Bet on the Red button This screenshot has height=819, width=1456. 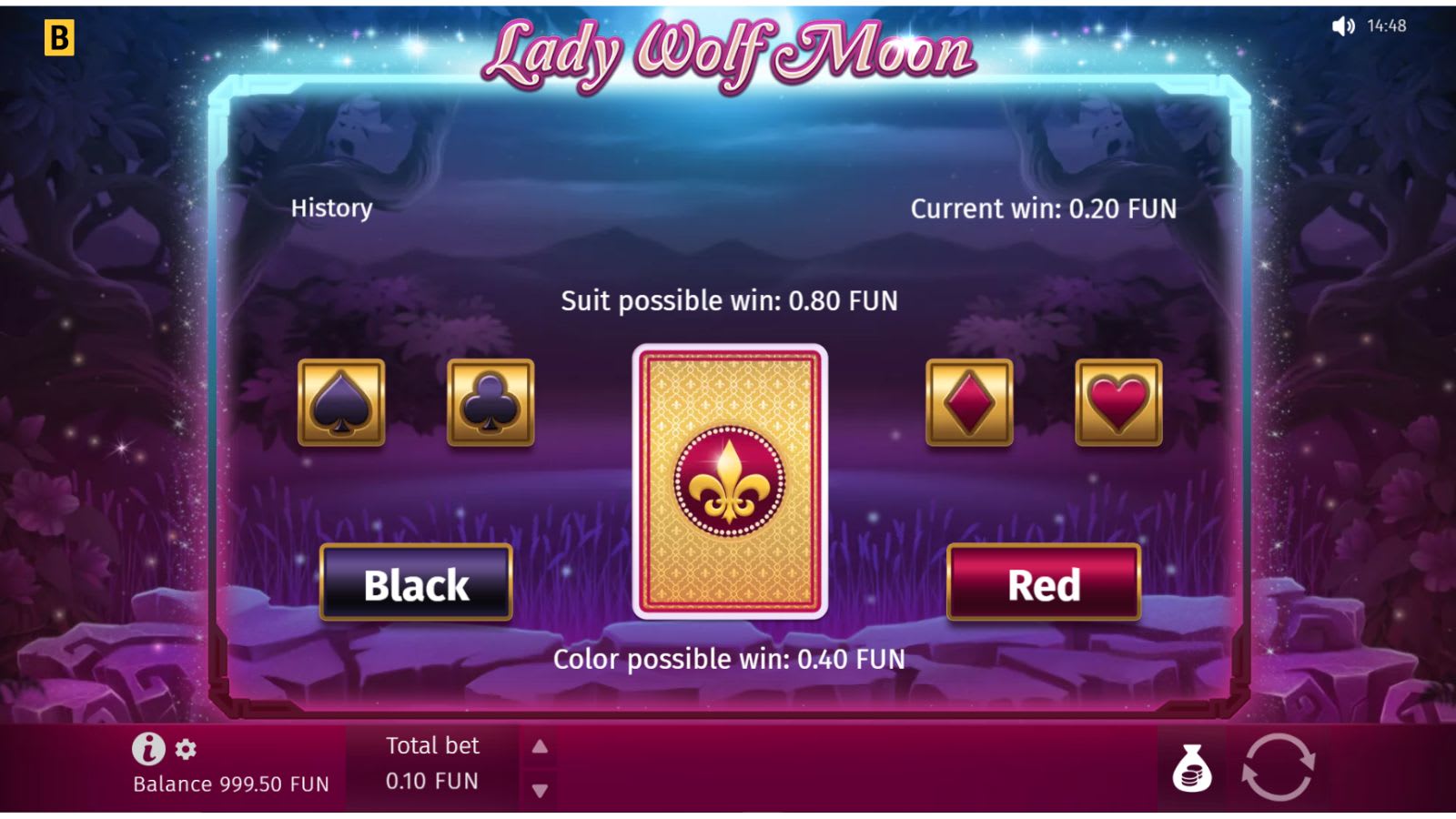coord(1044,582)
